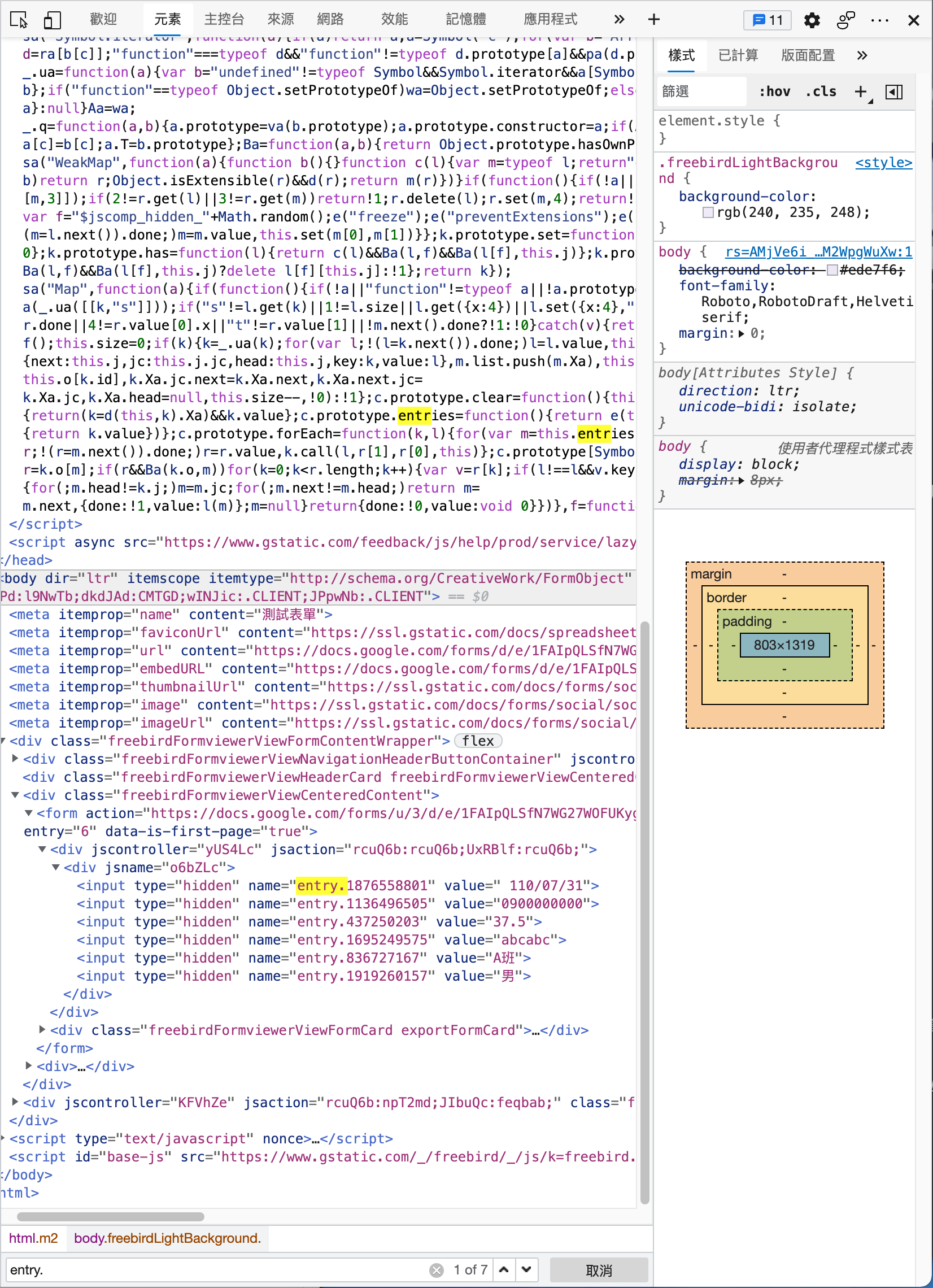Expand the NavigationHeaderButtonContainer div

point(15,759)
